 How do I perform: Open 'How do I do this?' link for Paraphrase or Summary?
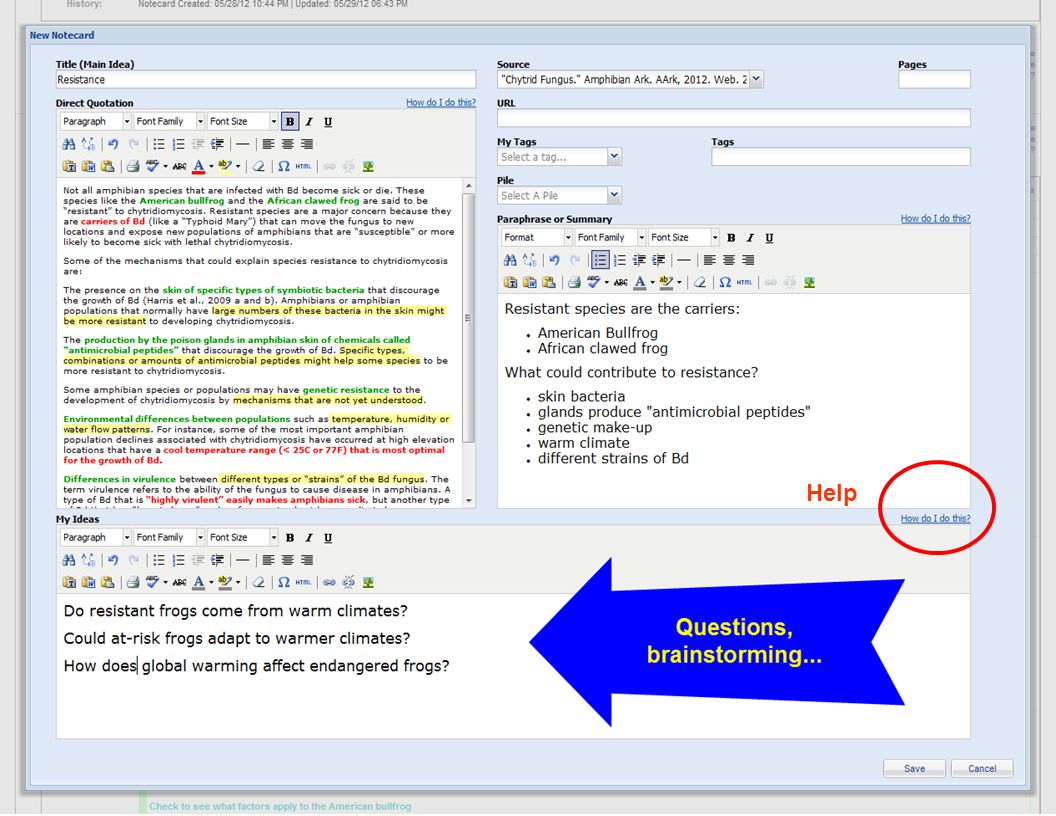click(x=935, y=218)
